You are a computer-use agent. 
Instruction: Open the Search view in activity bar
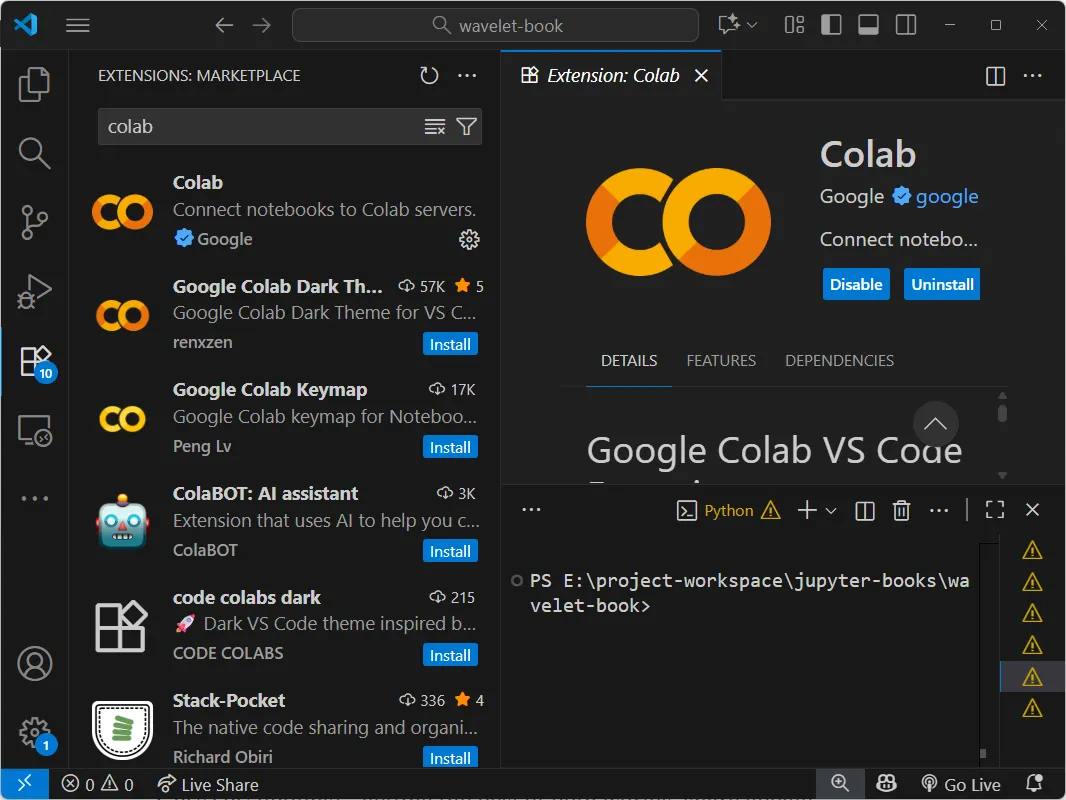pyautogui.click(x=34, y=153)
